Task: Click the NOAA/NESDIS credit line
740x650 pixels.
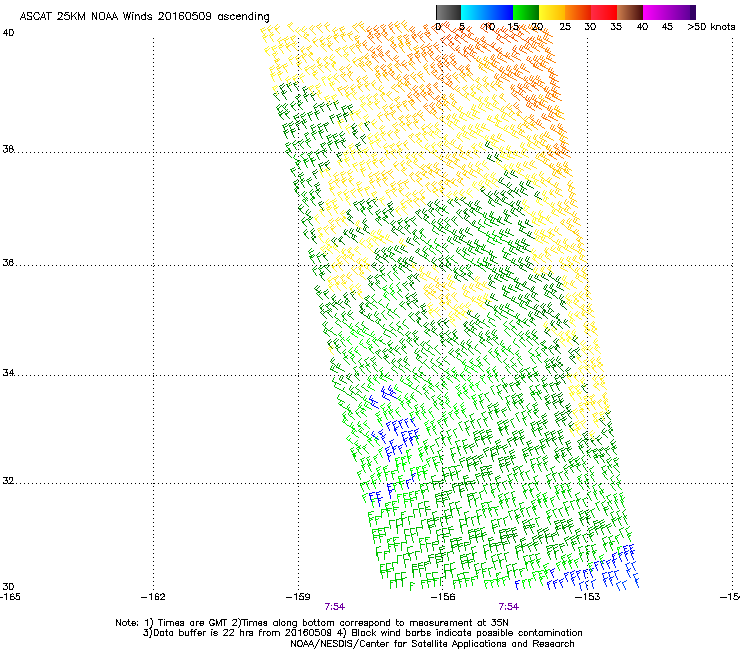Action: click(x=432, y=644)
